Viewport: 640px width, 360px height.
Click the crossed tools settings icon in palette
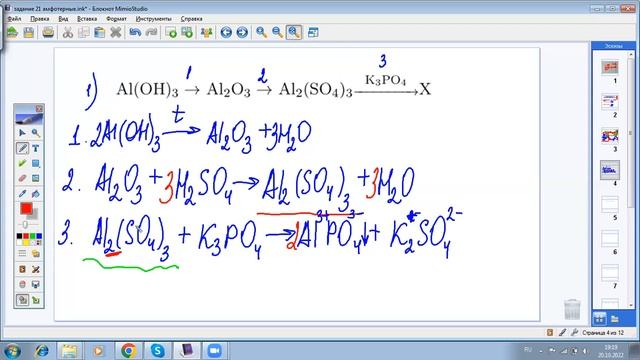(x=36, y=269)
